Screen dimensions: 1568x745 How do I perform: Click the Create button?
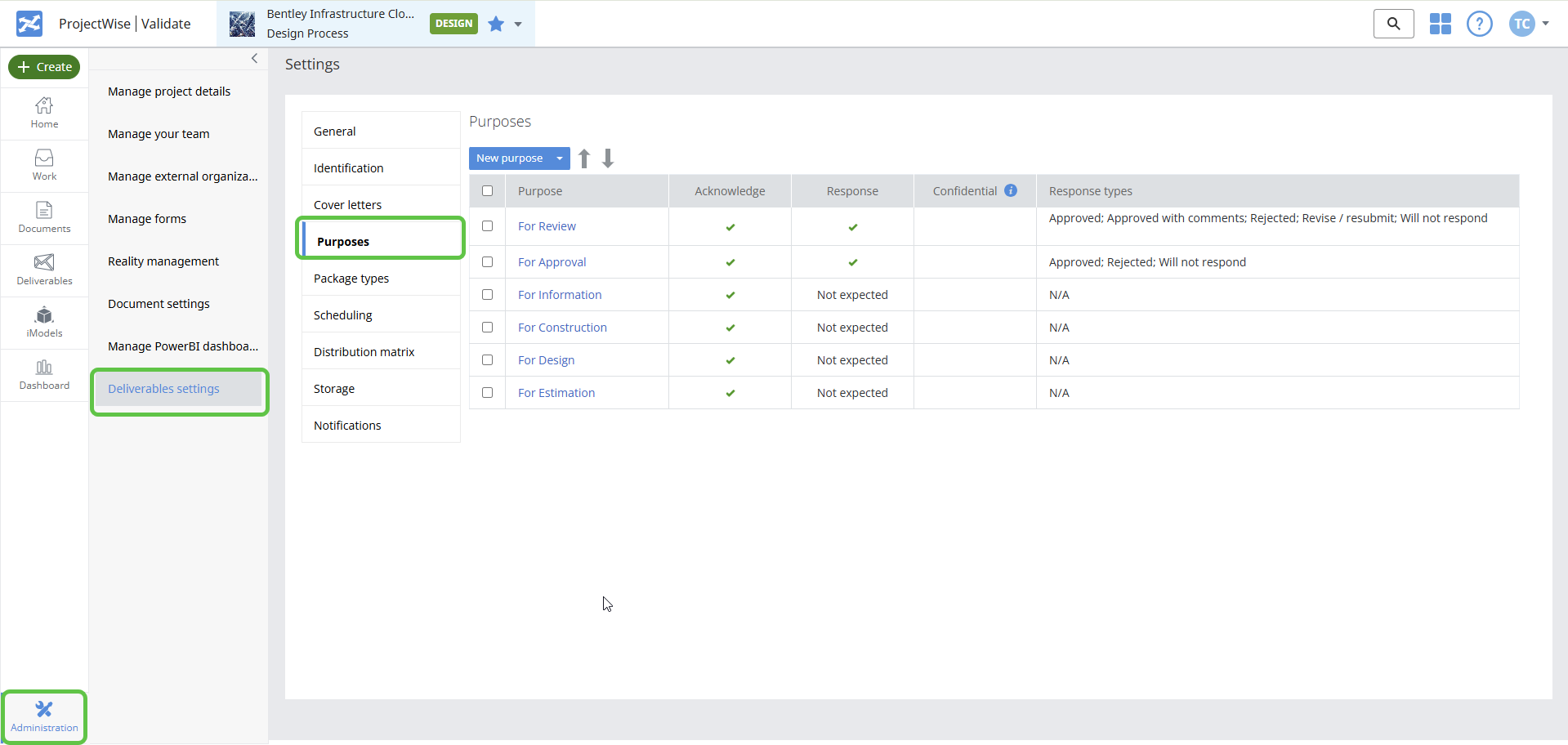(44, 67)
